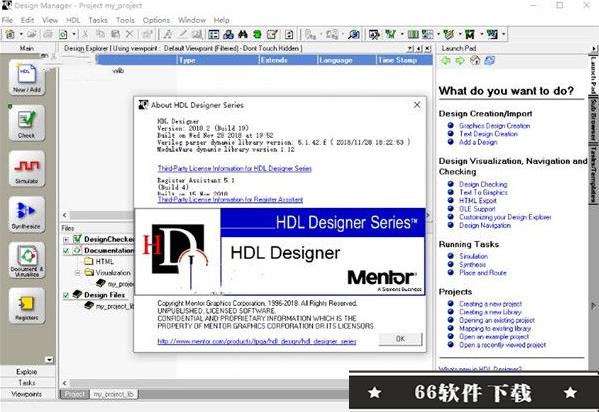599x412 pixels.
Task: Click the blue group icon next to binoculars
Action: tap(228, 34)
